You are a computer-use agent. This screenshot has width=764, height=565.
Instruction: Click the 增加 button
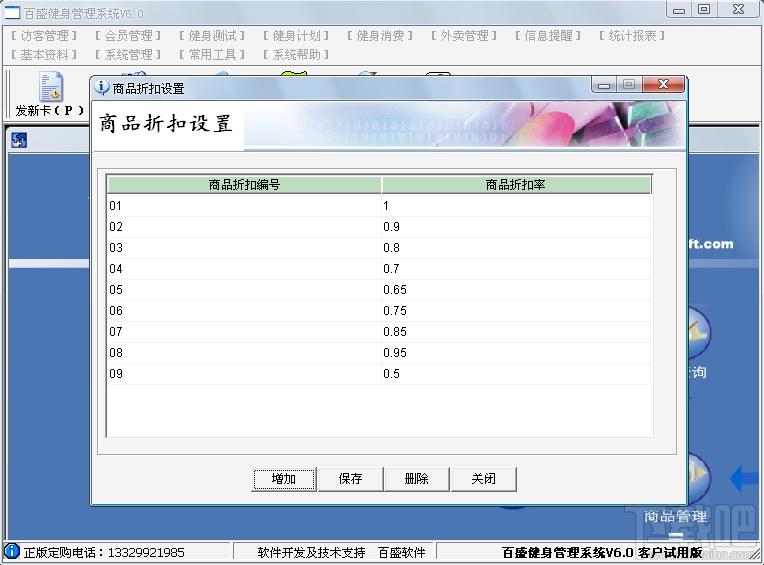click(x=284, y=479)
